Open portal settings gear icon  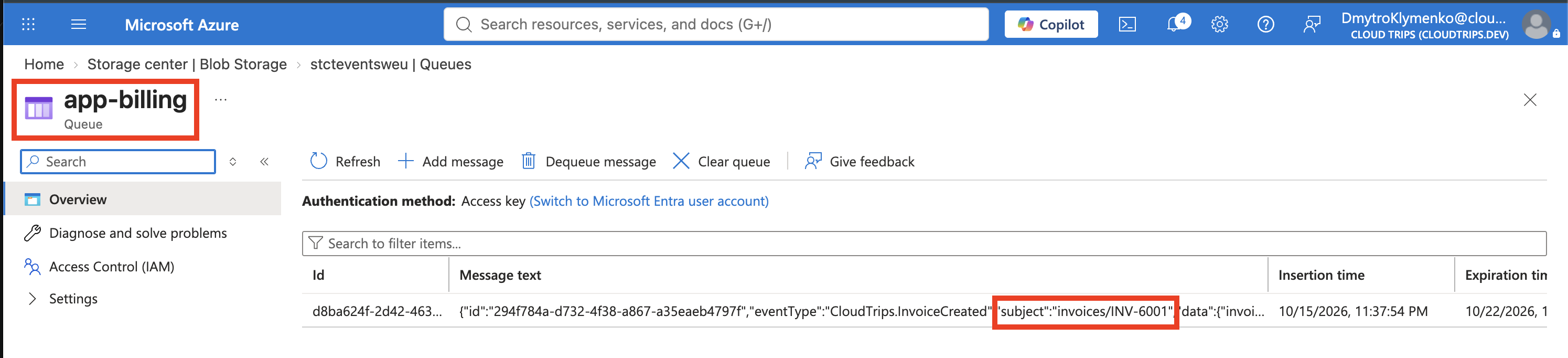tap(1219, 24)
